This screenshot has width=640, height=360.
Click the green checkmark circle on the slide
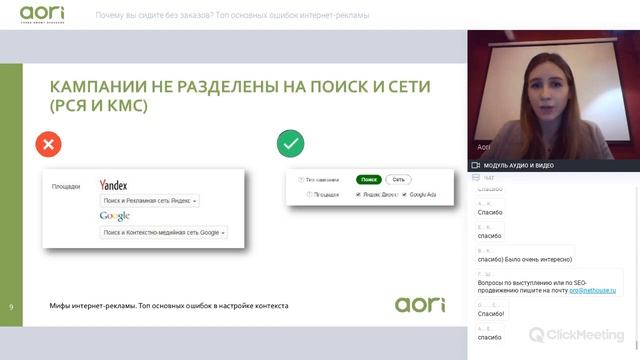(x=290, y=143)
